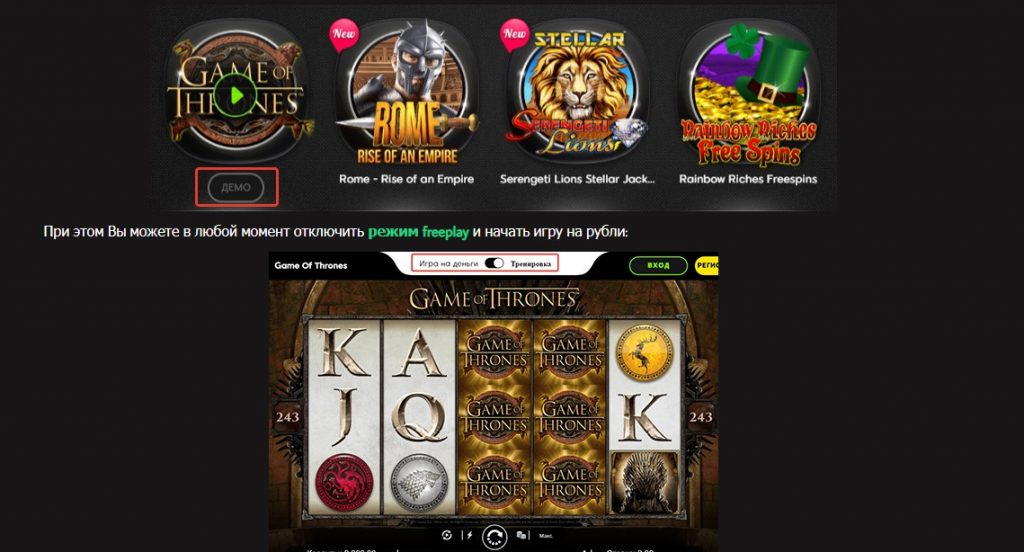
Task: Click the Iron Throne symbol on reel five
Action: 644,482
